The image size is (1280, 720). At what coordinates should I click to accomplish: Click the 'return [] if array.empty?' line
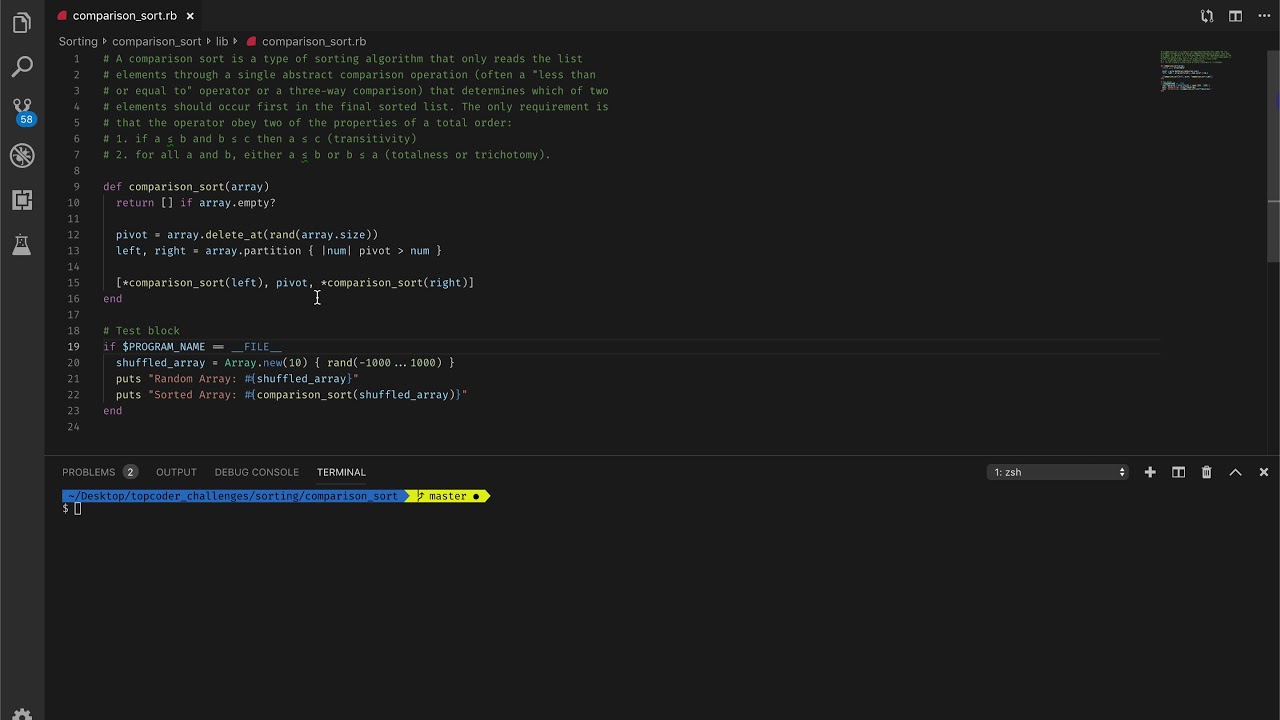(195, 203)
